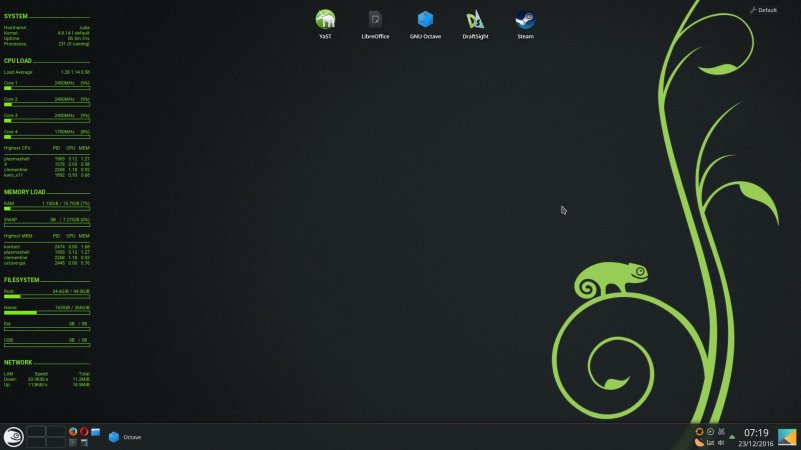Viewport: 801px width, 450px height.
Task: Switch to the Octave task in the taskbar
Action: (x=125, y=437)
